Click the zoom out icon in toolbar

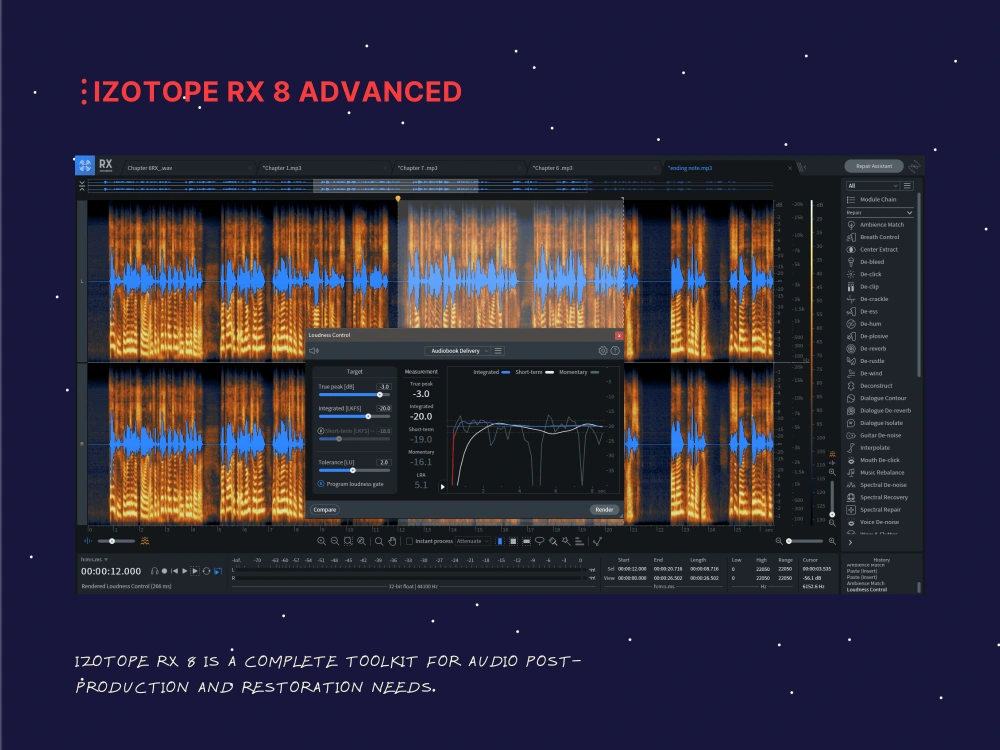pos(335,541)
